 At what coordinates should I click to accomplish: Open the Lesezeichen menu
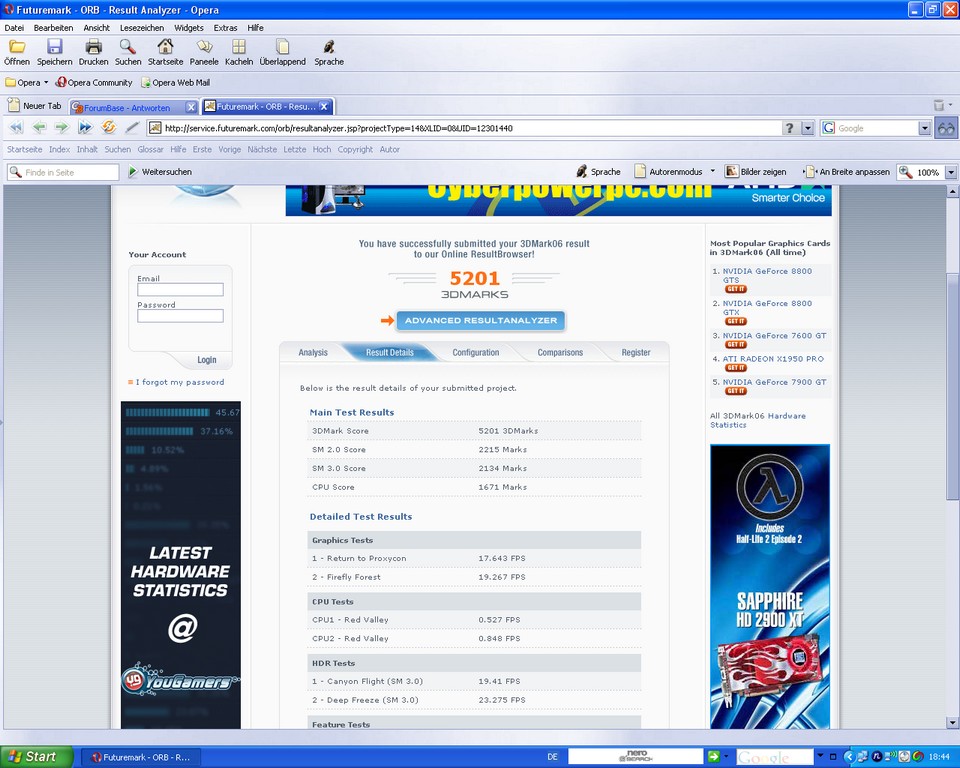141,28
